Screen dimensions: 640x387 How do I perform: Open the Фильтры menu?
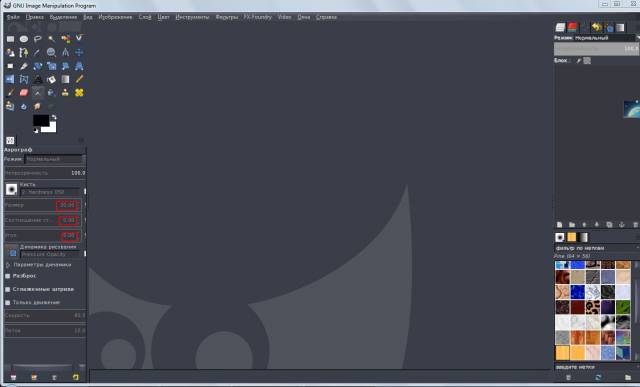click(x=227, y=17)
